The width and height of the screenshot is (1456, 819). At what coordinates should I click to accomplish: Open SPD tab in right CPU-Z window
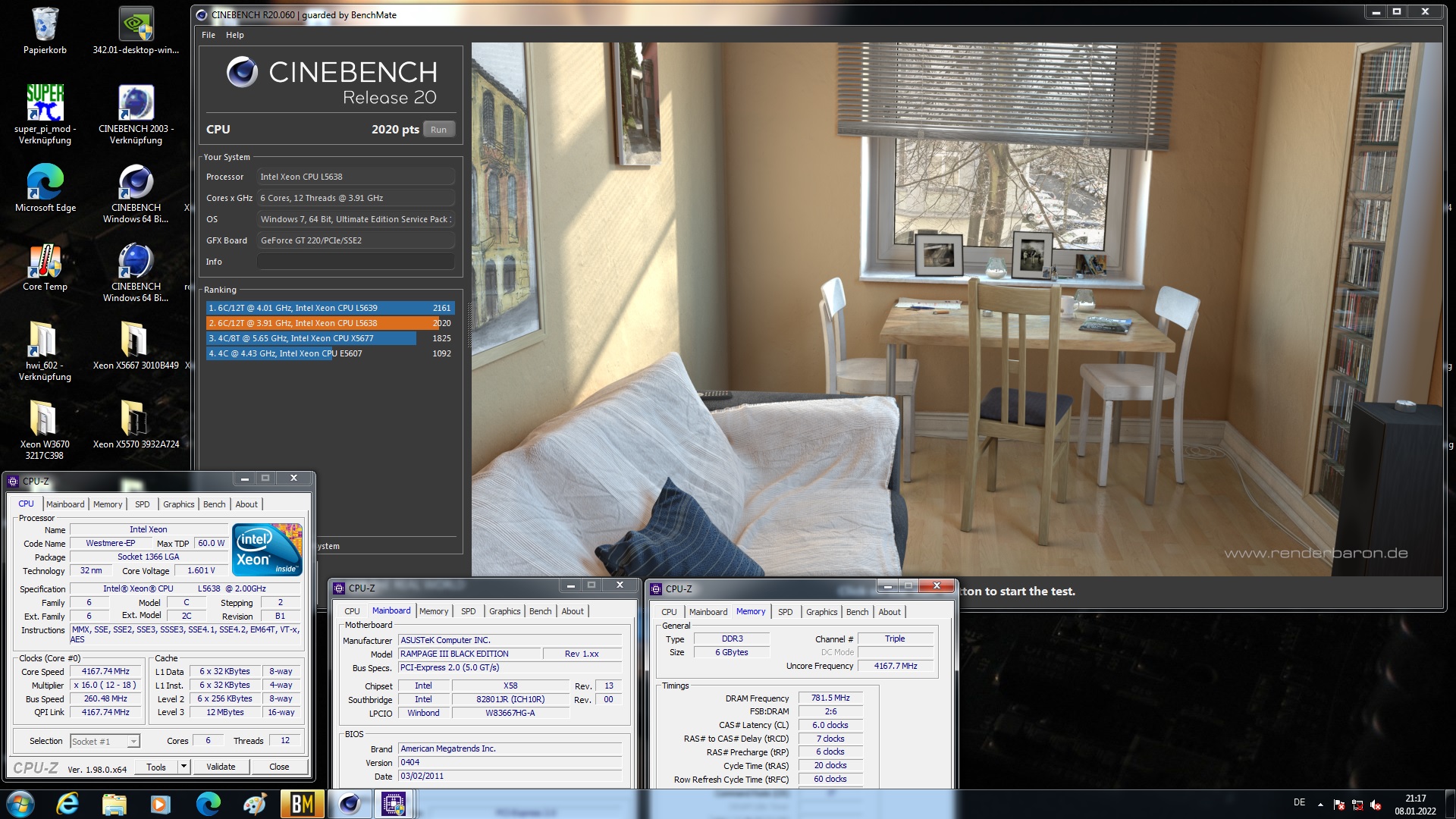click(786, 612)
